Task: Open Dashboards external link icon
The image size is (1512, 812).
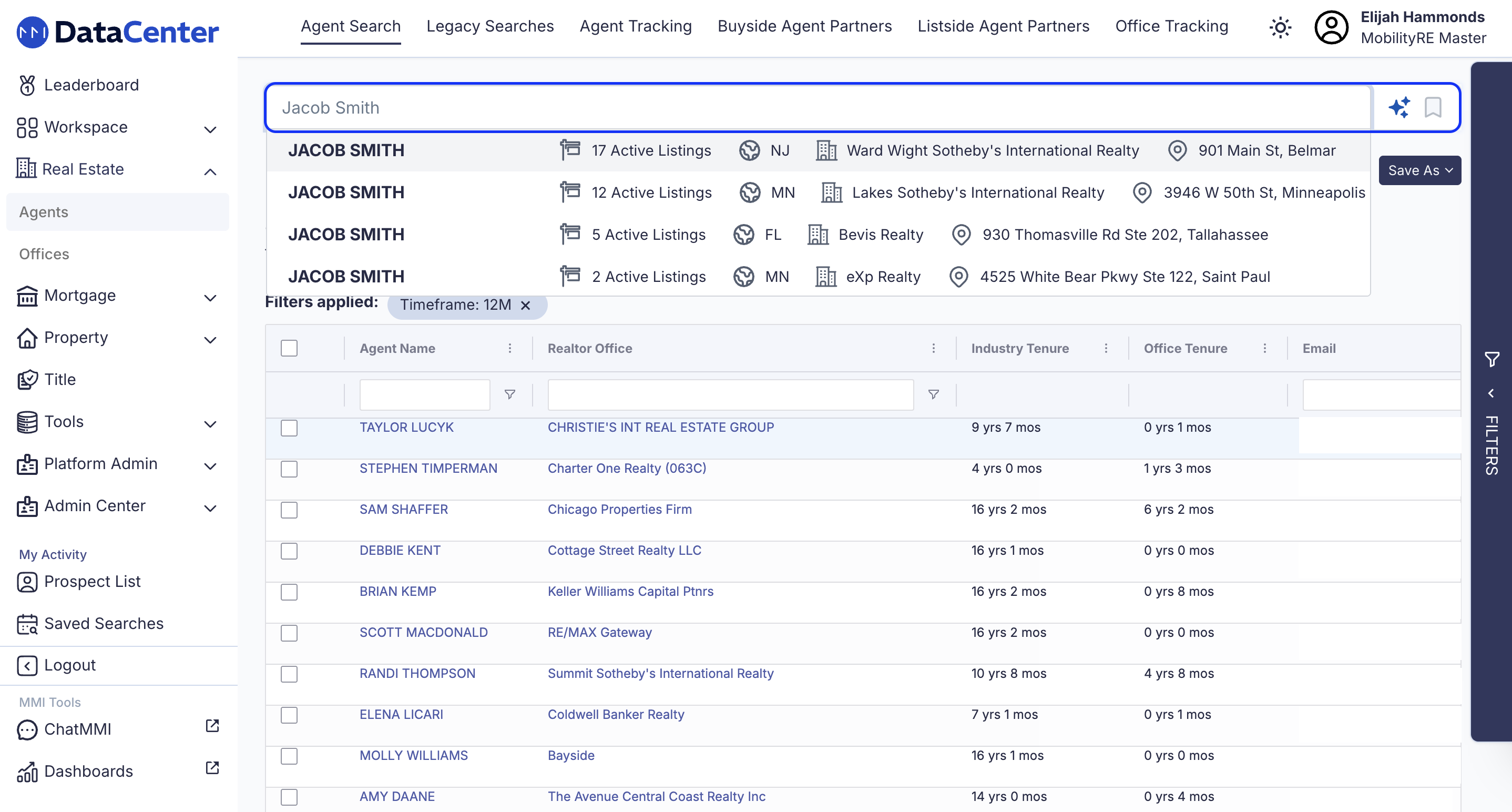Action: coord(212,768)
